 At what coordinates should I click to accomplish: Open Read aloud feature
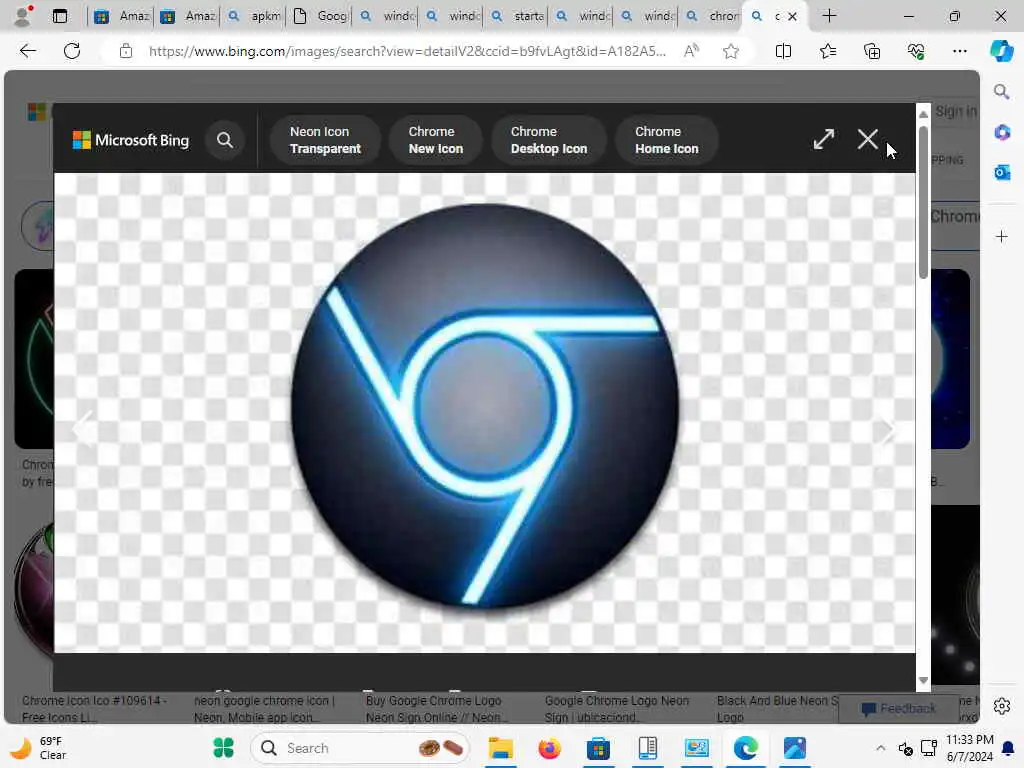(691, 51)
